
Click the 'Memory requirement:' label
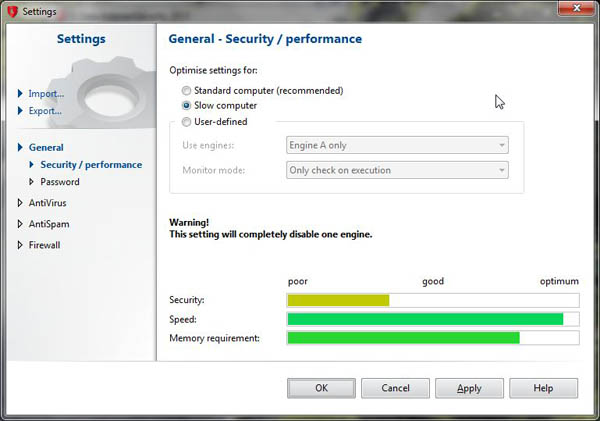(214, 338)
